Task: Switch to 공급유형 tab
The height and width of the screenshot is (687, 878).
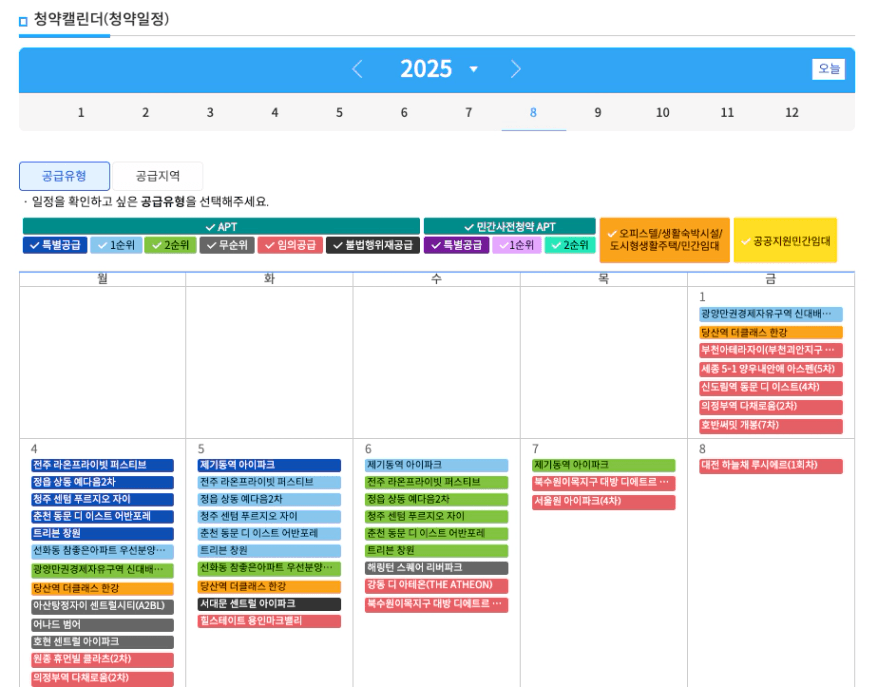Action: coord(64,176)
